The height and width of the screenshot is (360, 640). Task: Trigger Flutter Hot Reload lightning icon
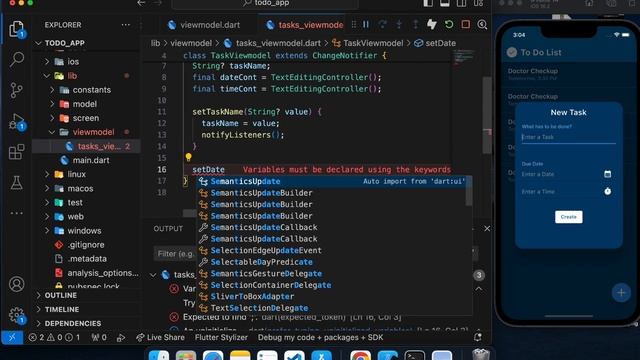[432, 24]
